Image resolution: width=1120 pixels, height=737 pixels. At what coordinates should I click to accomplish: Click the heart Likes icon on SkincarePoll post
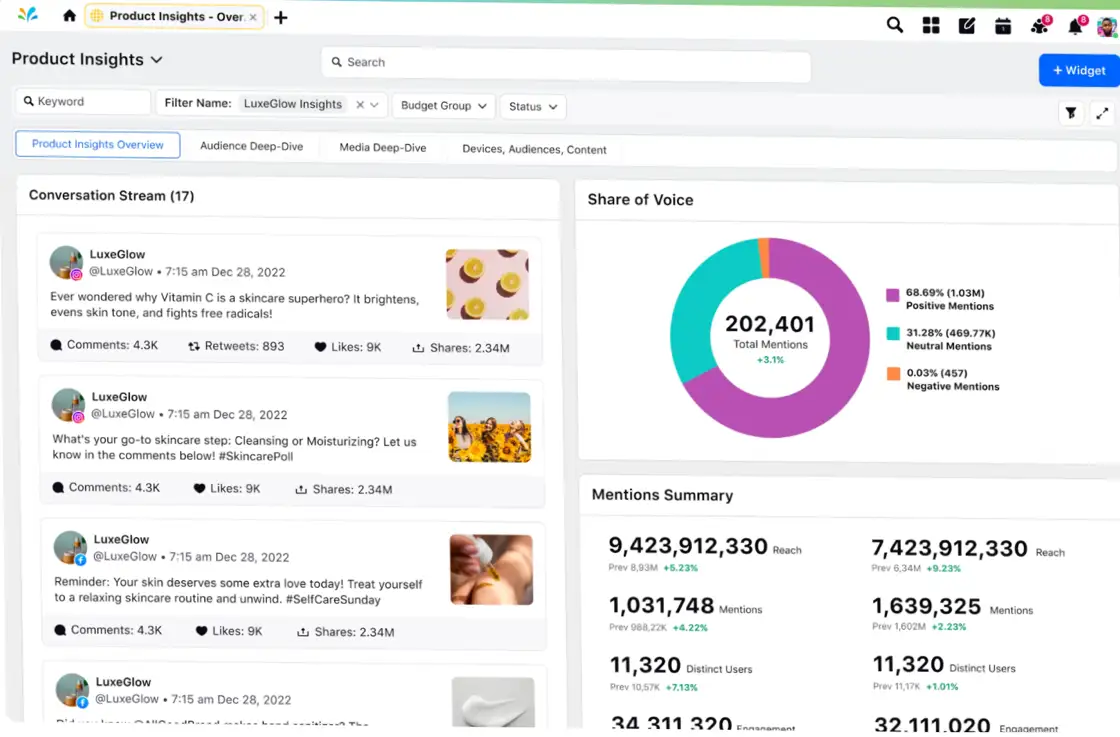pyautogui.click(x=199, y=488)
